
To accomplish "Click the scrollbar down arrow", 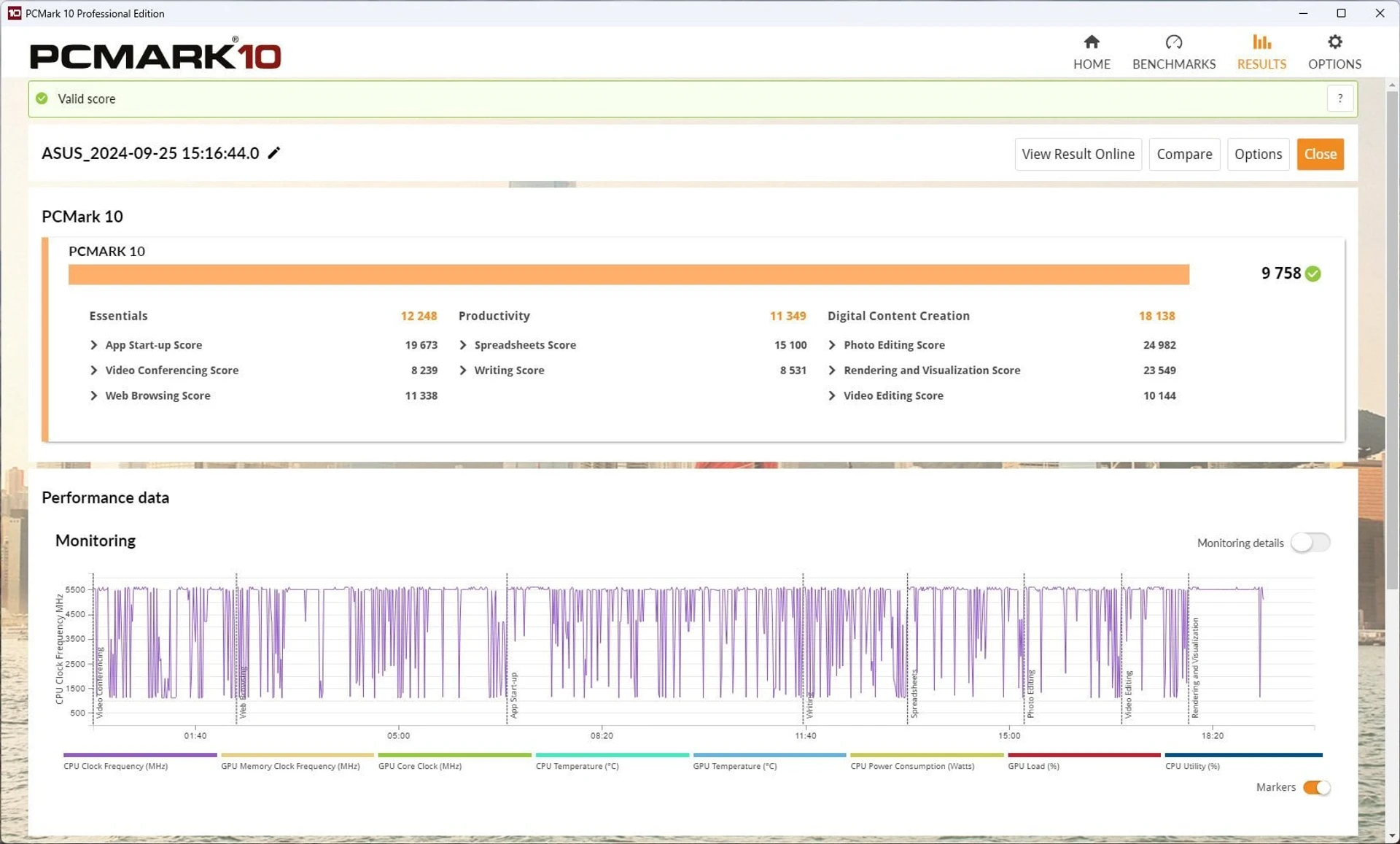I will click(1392, 835).
